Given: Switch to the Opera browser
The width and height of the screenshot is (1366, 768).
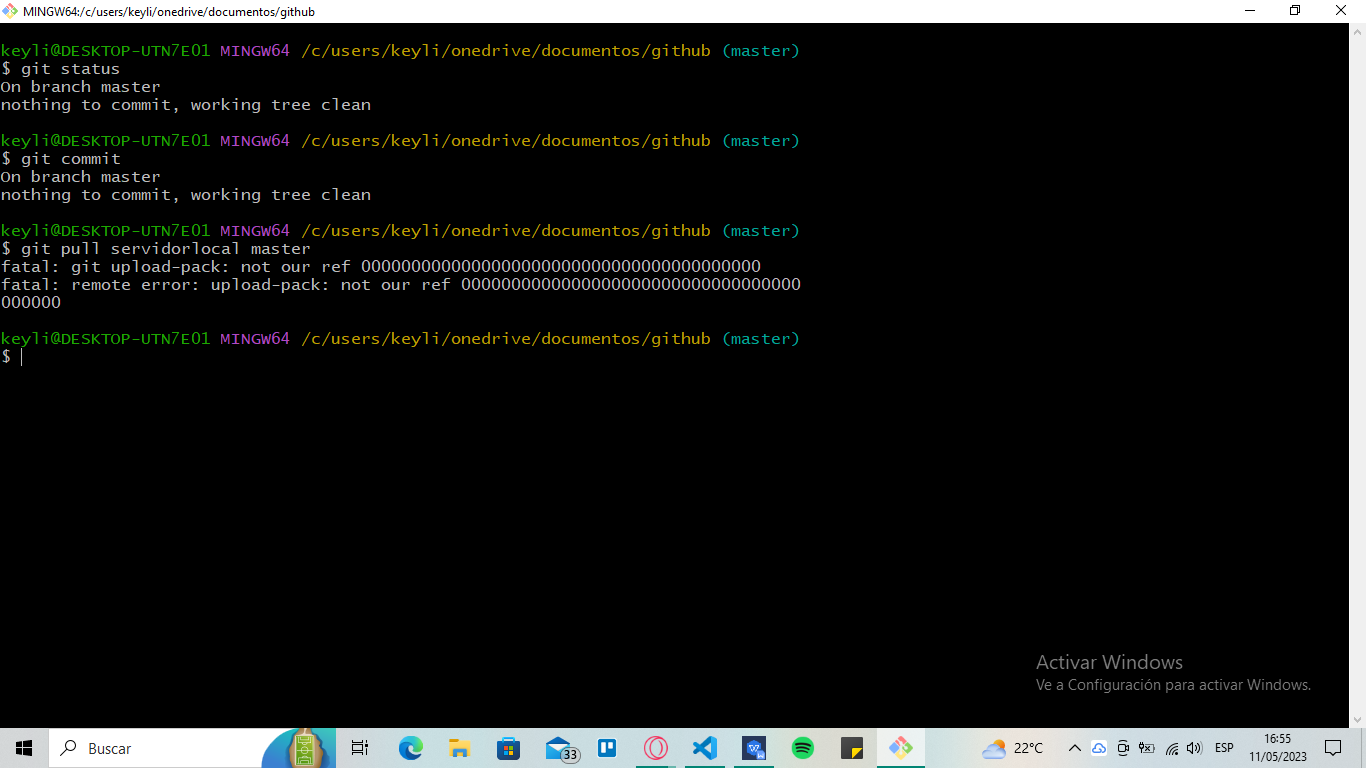Looking at the screenshot, I should point(656,748).
